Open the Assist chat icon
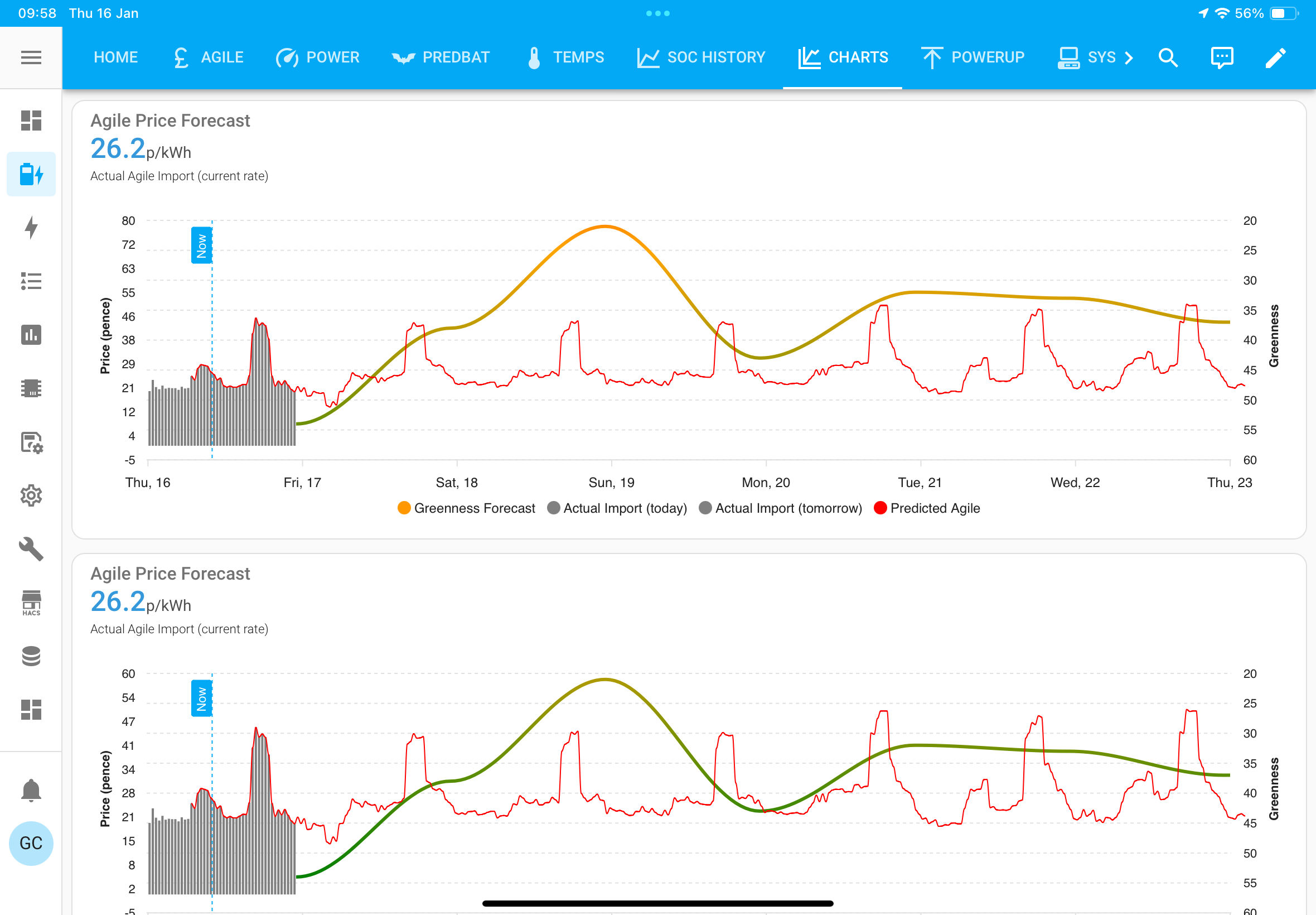This screenshot has height=915, width=1316. 1222,57
